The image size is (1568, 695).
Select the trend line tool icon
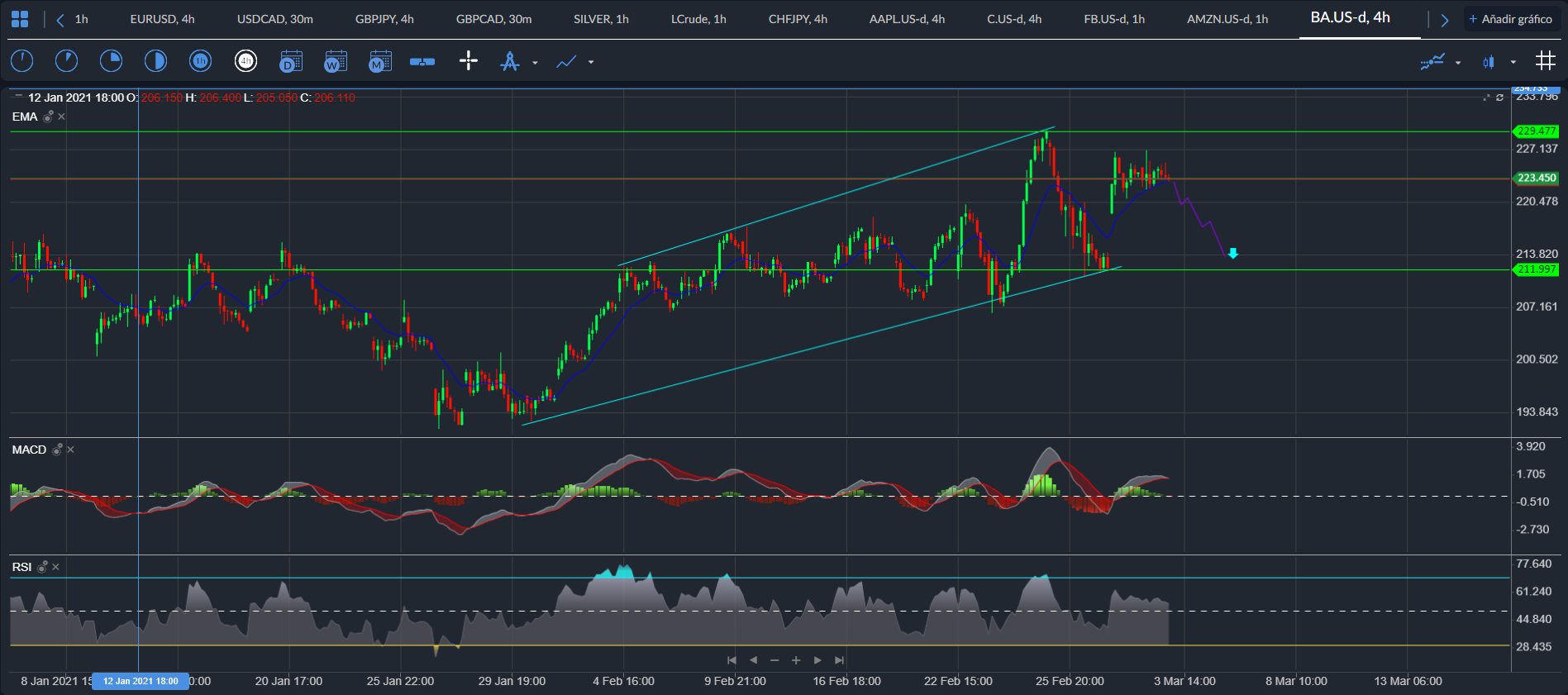tap(566, 61)
